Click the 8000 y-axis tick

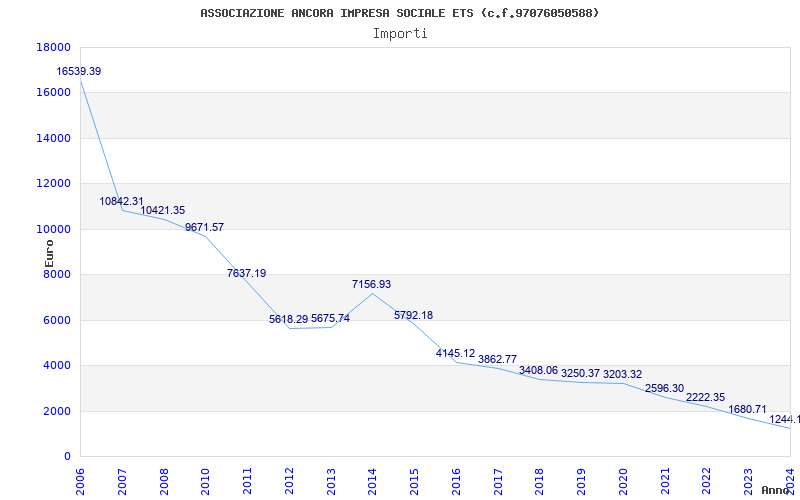[x=57, y=275]
